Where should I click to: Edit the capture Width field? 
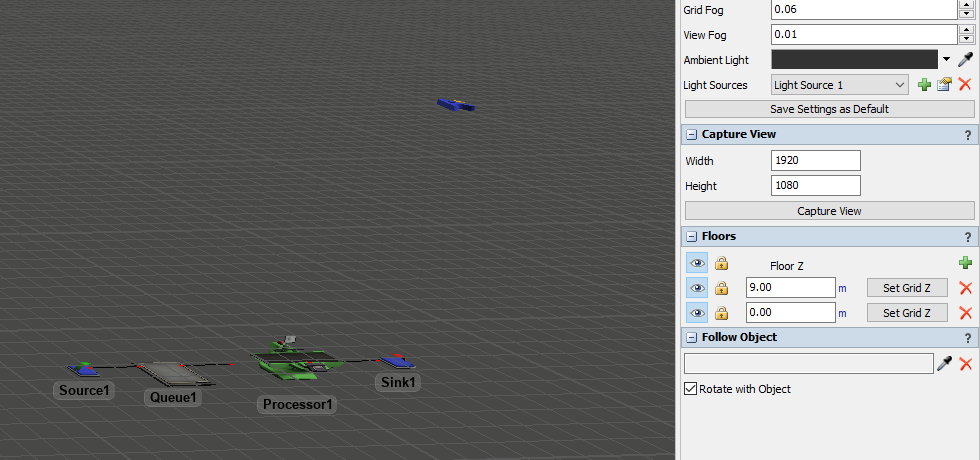(x=816, y=160)
